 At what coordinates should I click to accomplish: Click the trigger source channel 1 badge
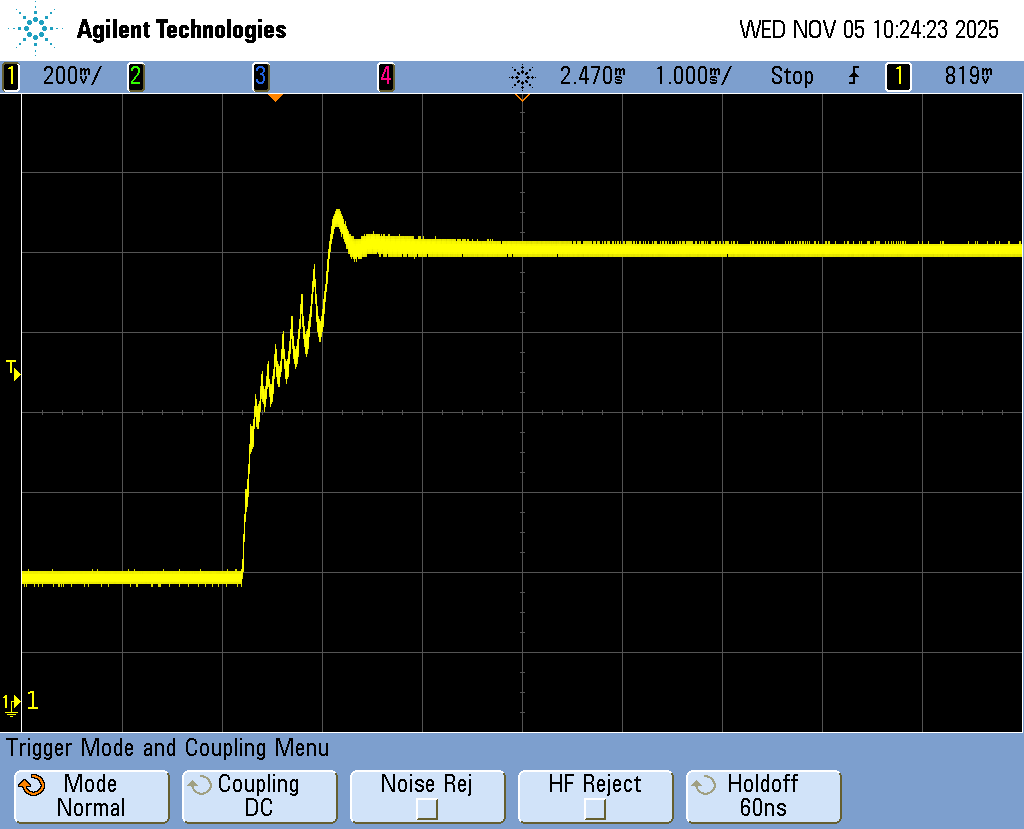pos(898,76)
